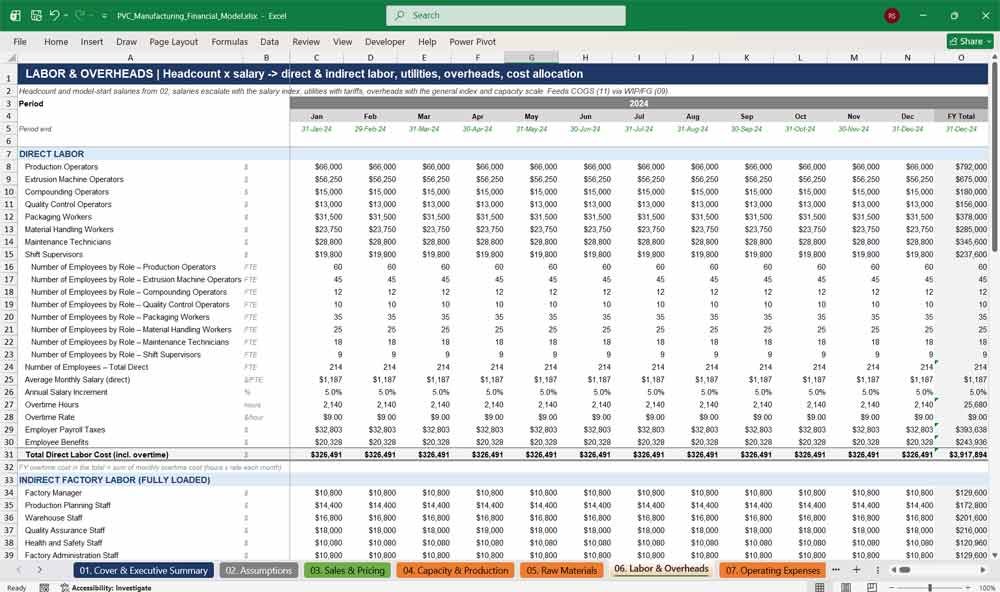Select the 06. Labor & Overheads sheet tab
The image size is (1000, 592).
[661, 569]
